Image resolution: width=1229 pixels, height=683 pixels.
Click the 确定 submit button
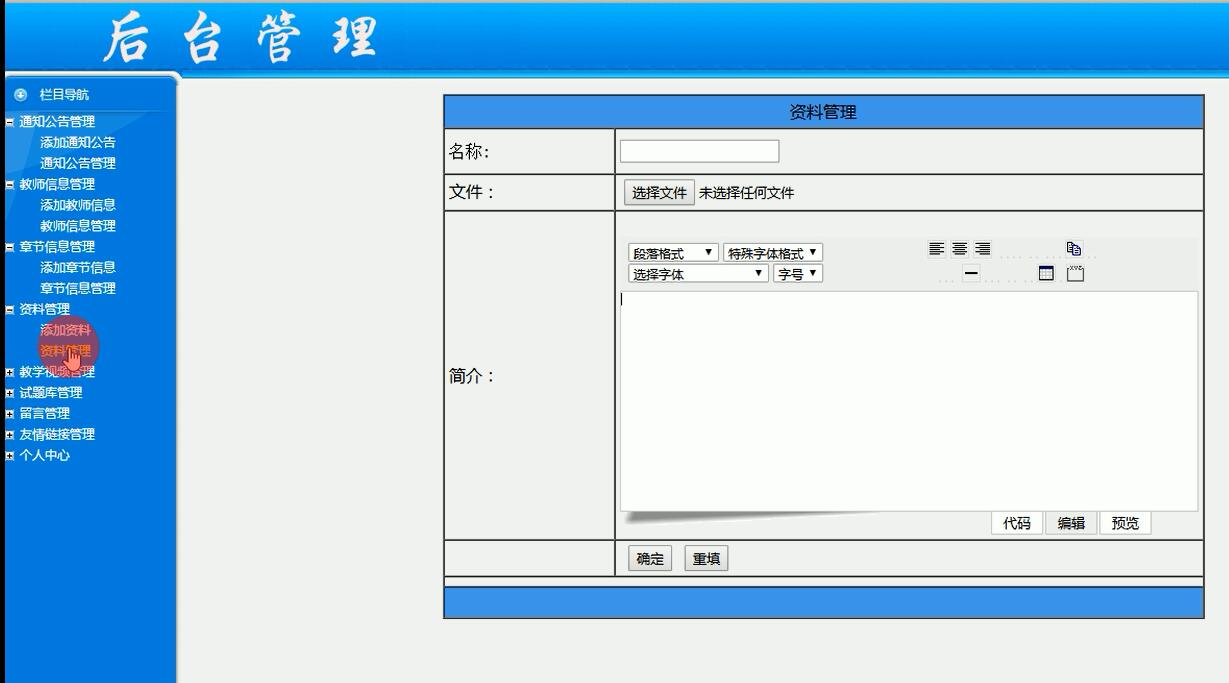pos(650,559)
